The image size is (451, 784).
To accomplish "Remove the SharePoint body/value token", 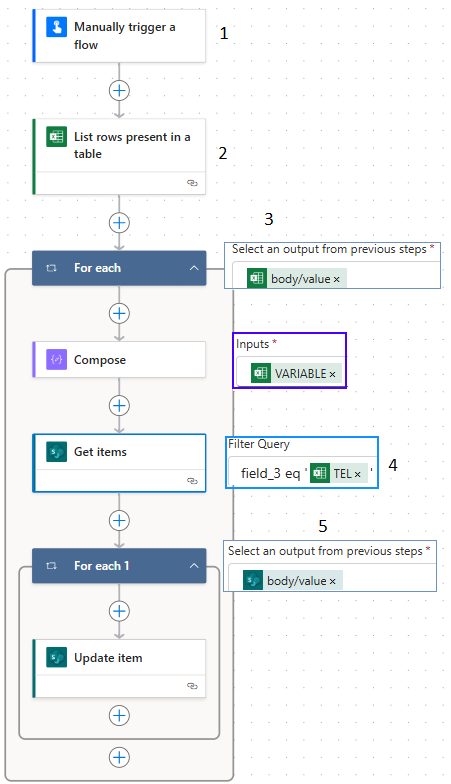I will click(x=332, y=581).
